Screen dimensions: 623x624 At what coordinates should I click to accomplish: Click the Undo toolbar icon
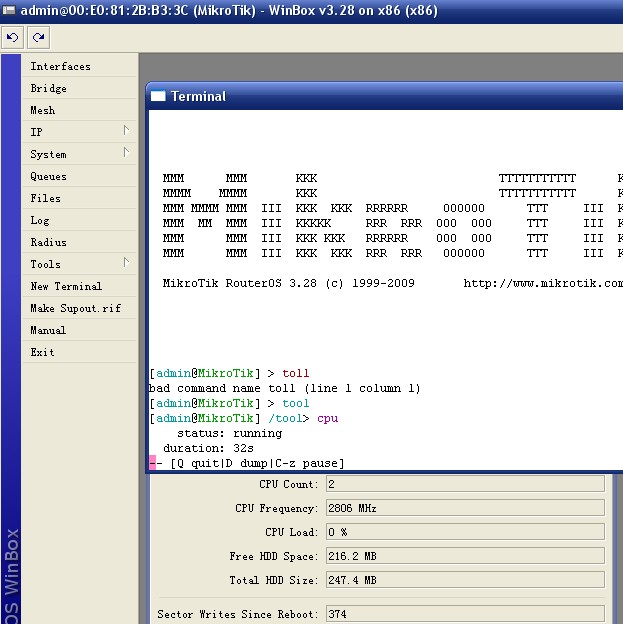pos(12,38)
